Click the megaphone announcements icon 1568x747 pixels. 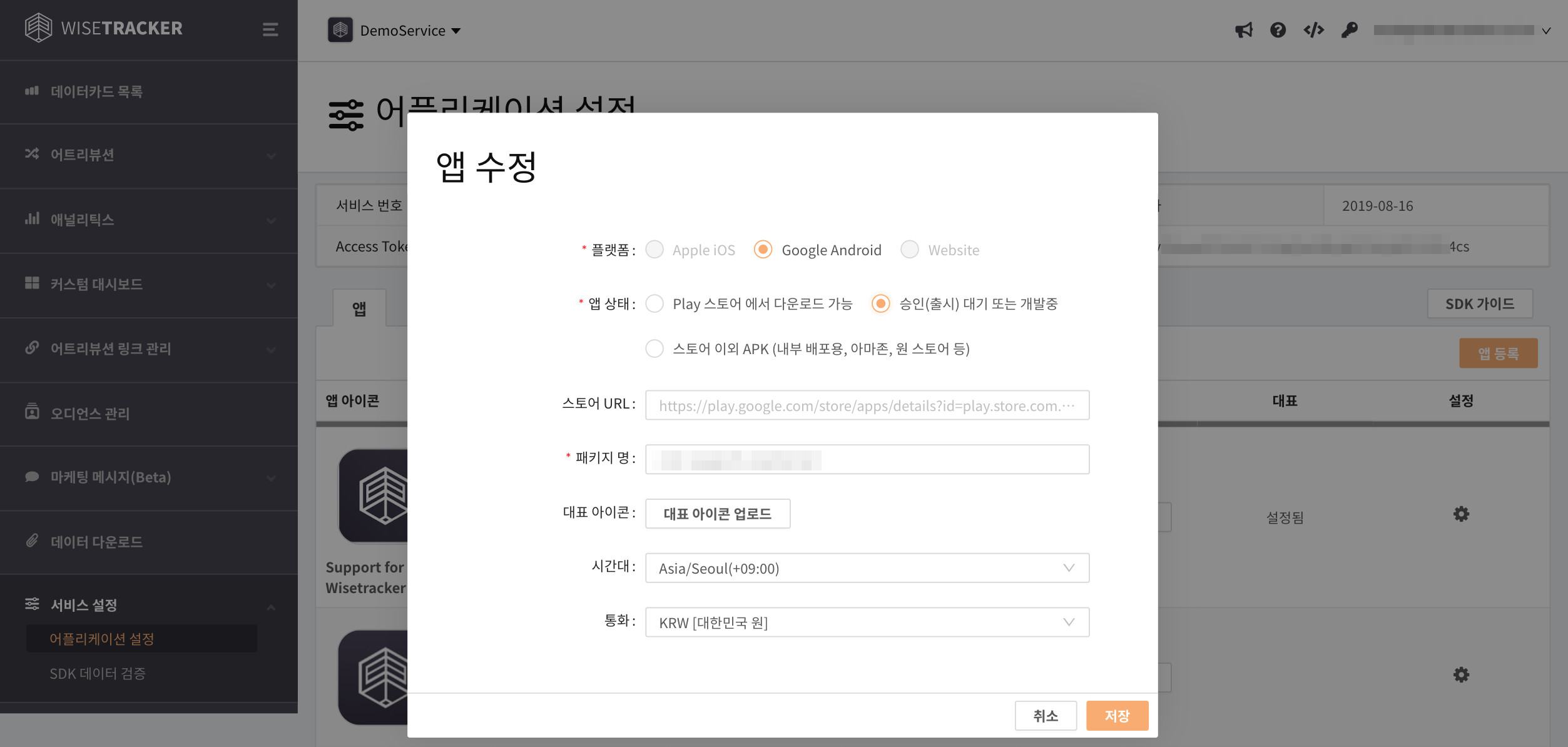point(1243,30)
